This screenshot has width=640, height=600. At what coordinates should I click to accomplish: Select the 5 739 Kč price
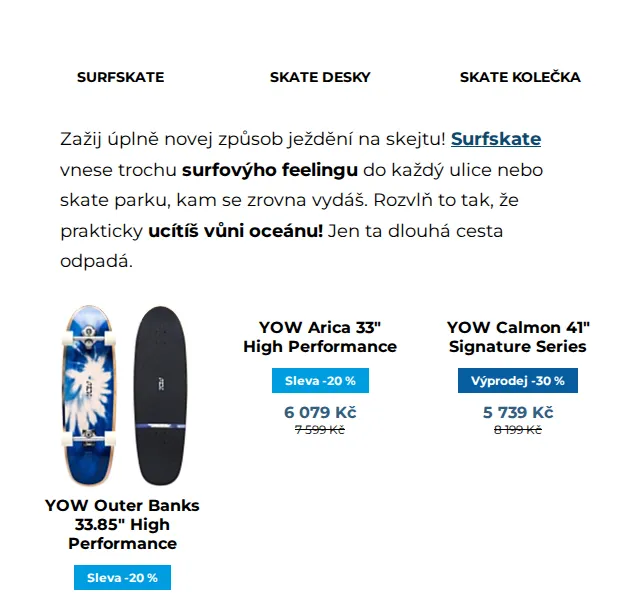point(518,412)
